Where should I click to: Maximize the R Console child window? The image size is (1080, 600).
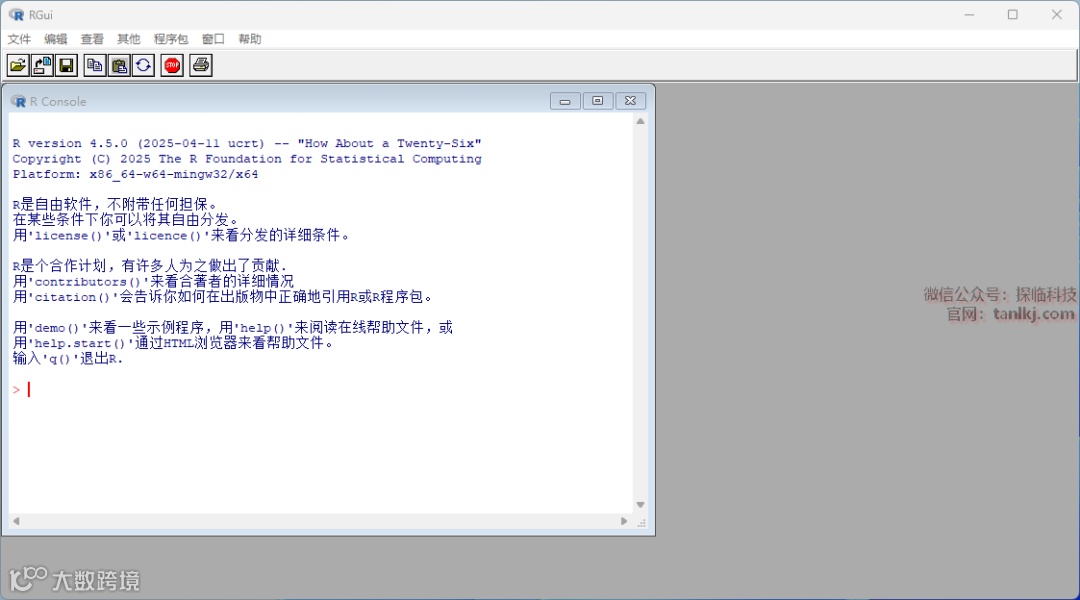(x=598, y=101)
